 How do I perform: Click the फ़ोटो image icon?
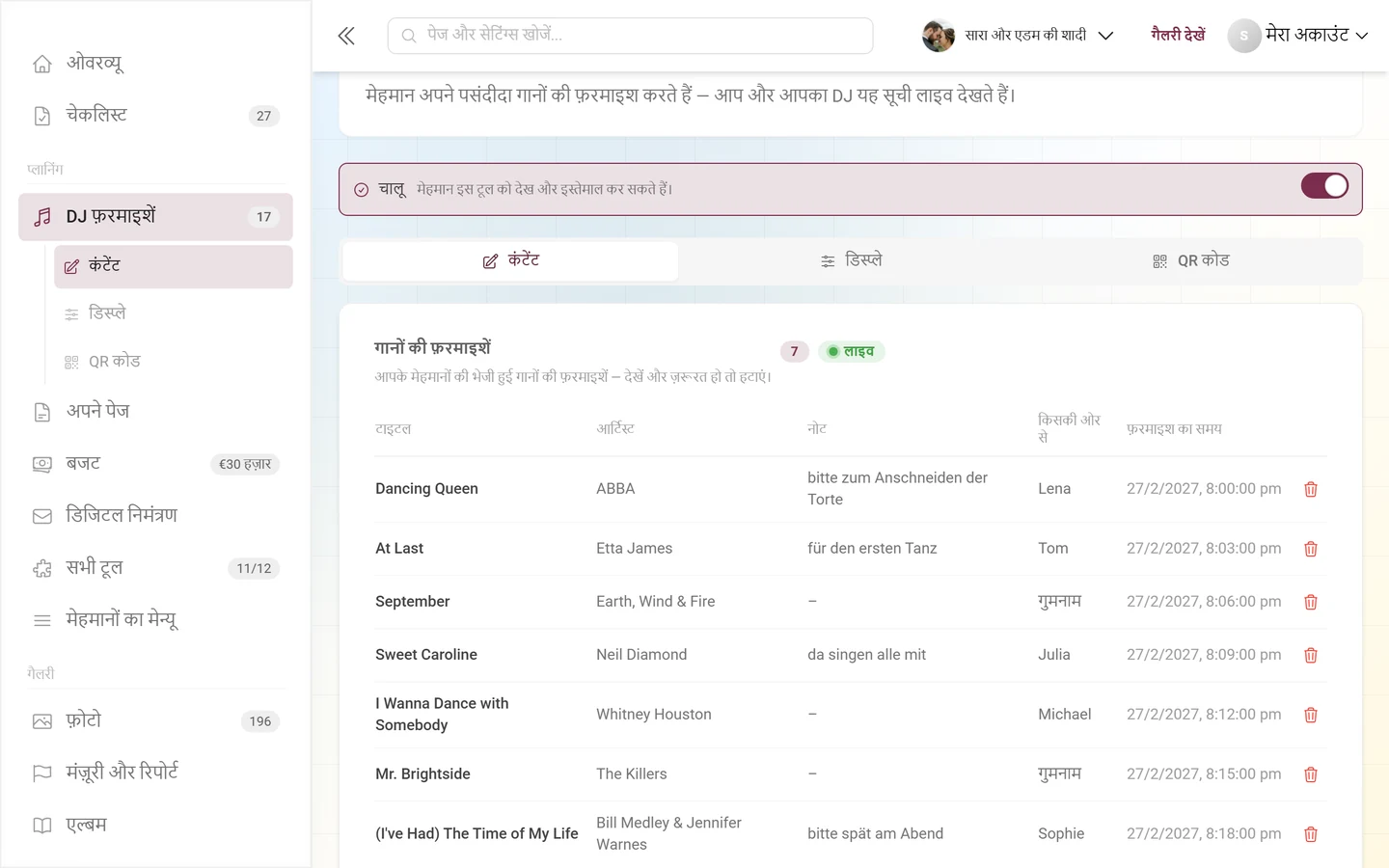[x=42, y=721]
